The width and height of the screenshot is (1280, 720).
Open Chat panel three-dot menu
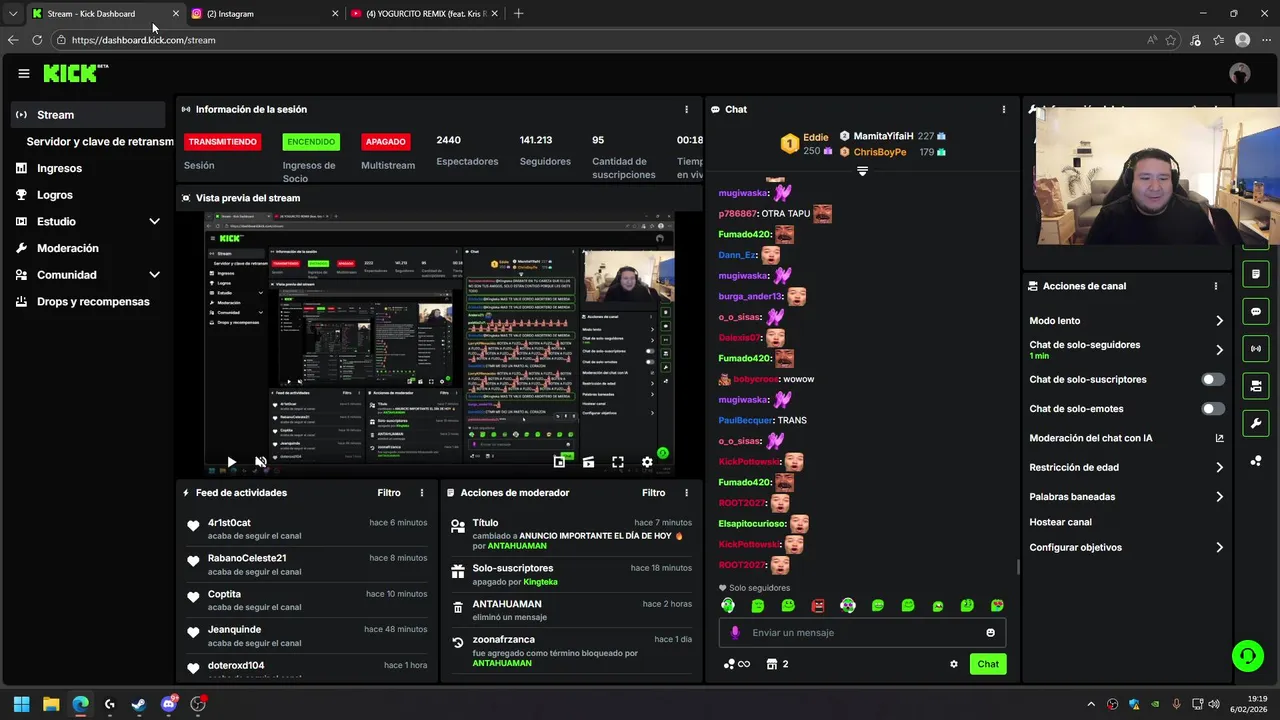coord(1004,109)
